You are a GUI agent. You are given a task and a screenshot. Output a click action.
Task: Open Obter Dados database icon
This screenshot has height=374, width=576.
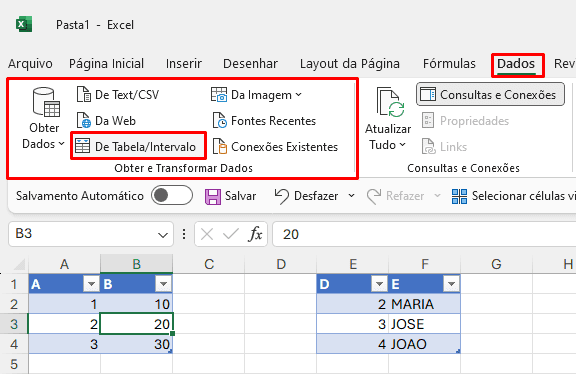(46, 102)
